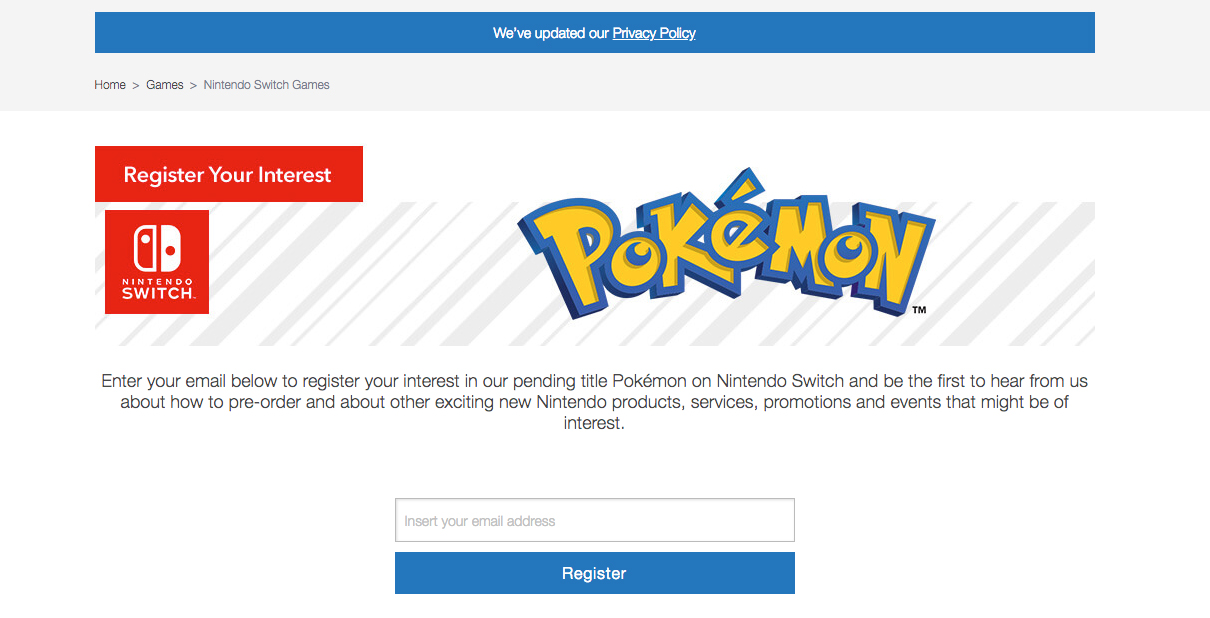Select the red Nintendo Switch badge
The width and height of the screenshot is (1210, 618).
click(156, 262)
